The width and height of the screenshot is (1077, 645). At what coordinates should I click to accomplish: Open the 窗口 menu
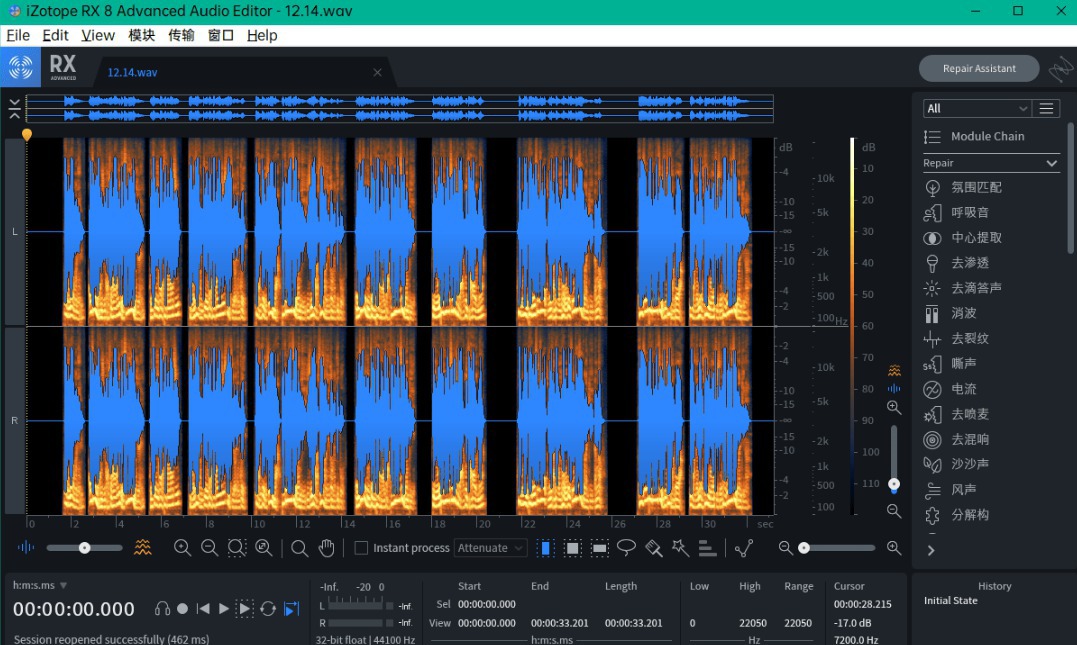coord(221,35)
